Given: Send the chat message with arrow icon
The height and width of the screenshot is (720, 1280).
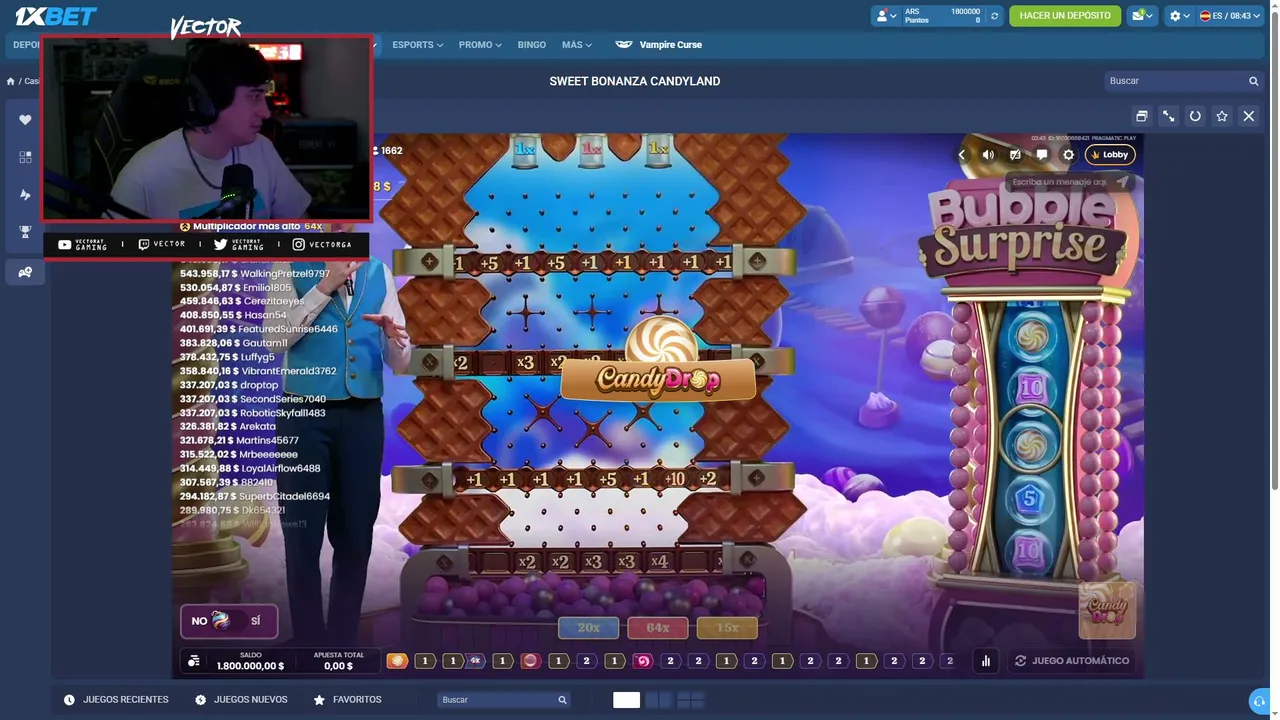Looking at the screenshot, I should (x=1123, y=182).
